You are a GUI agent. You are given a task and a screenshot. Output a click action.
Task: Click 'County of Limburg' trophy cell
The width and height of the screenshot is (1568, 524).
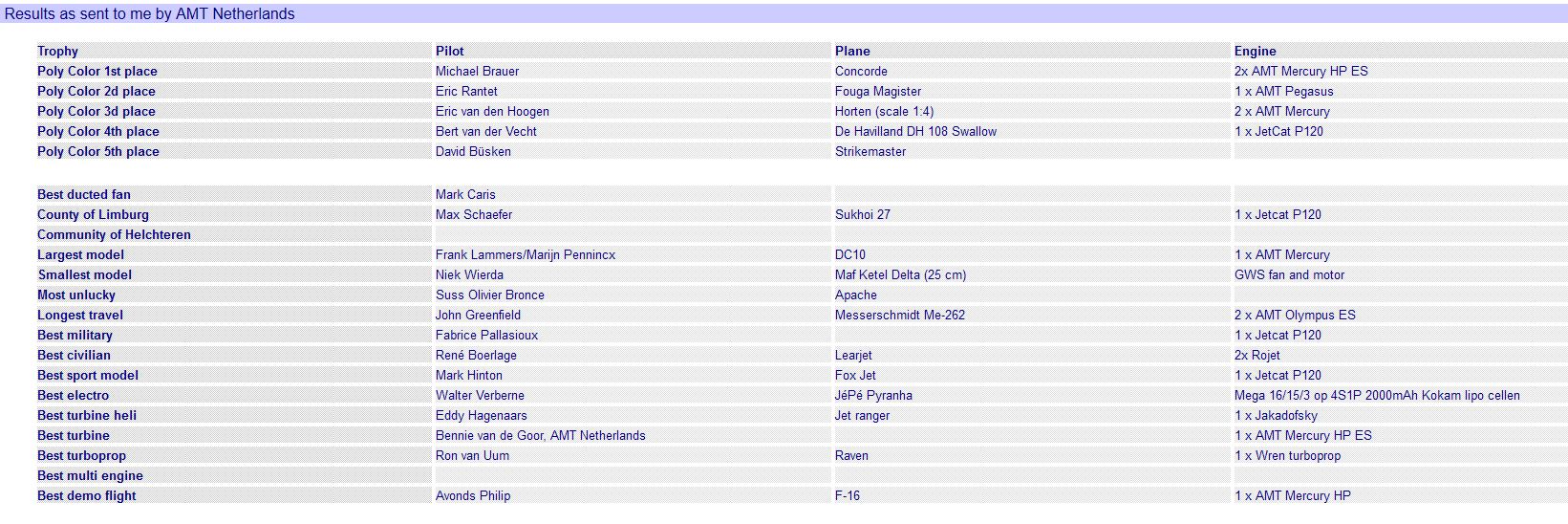pyautogui.click(x=93, y=214)
